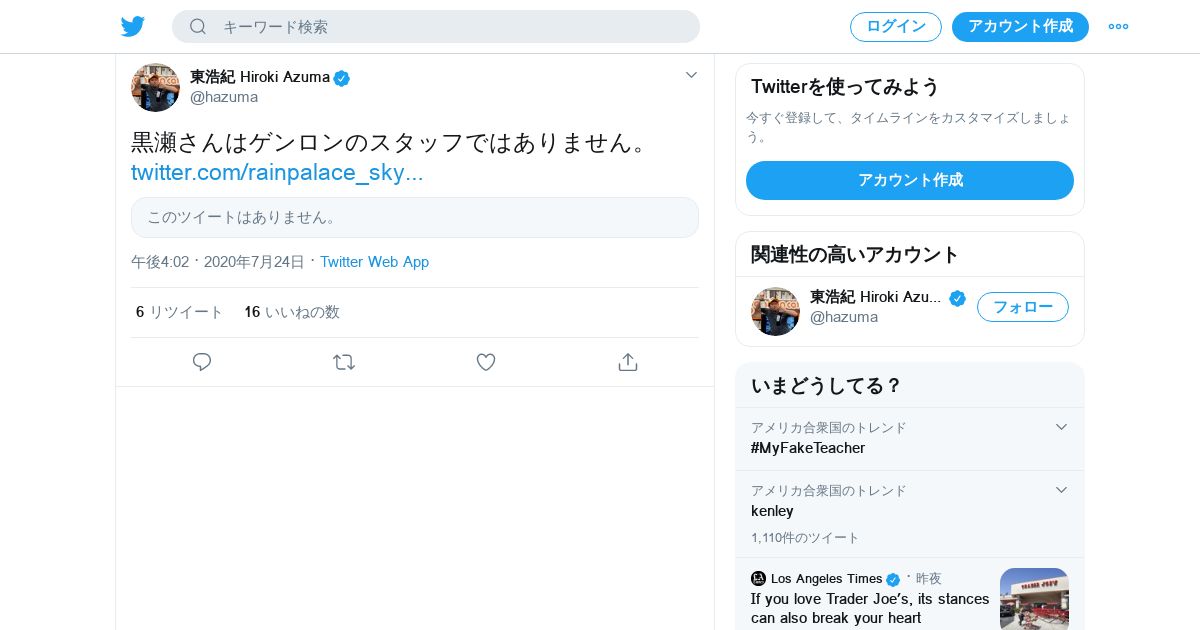Expand kenley trend options chevron
Screen dimensions: 1200x630
click(1061, 490)
